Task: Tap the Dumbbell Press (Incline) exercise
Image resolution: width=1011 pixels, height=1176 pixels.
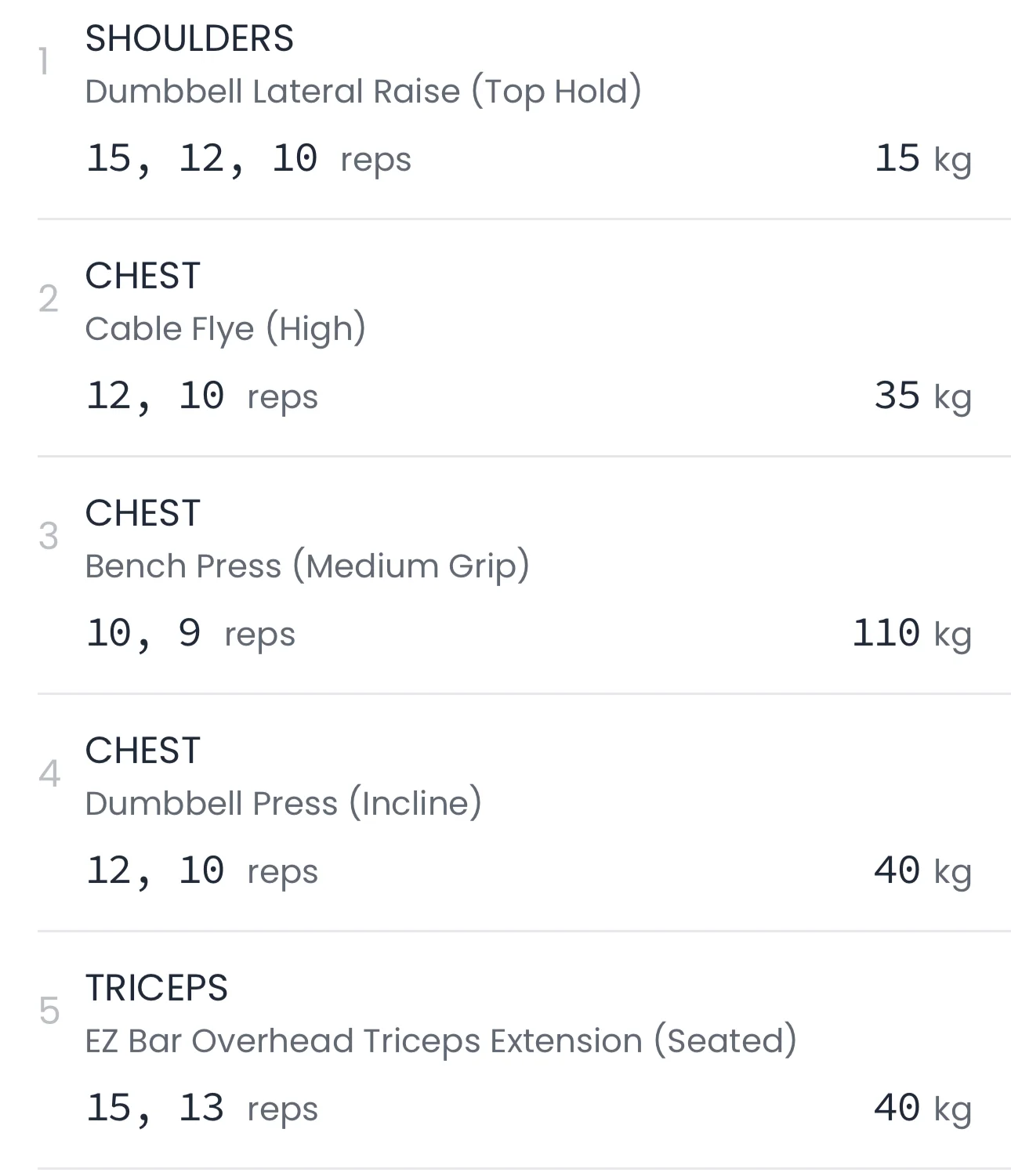Action: tap(283, 804)
